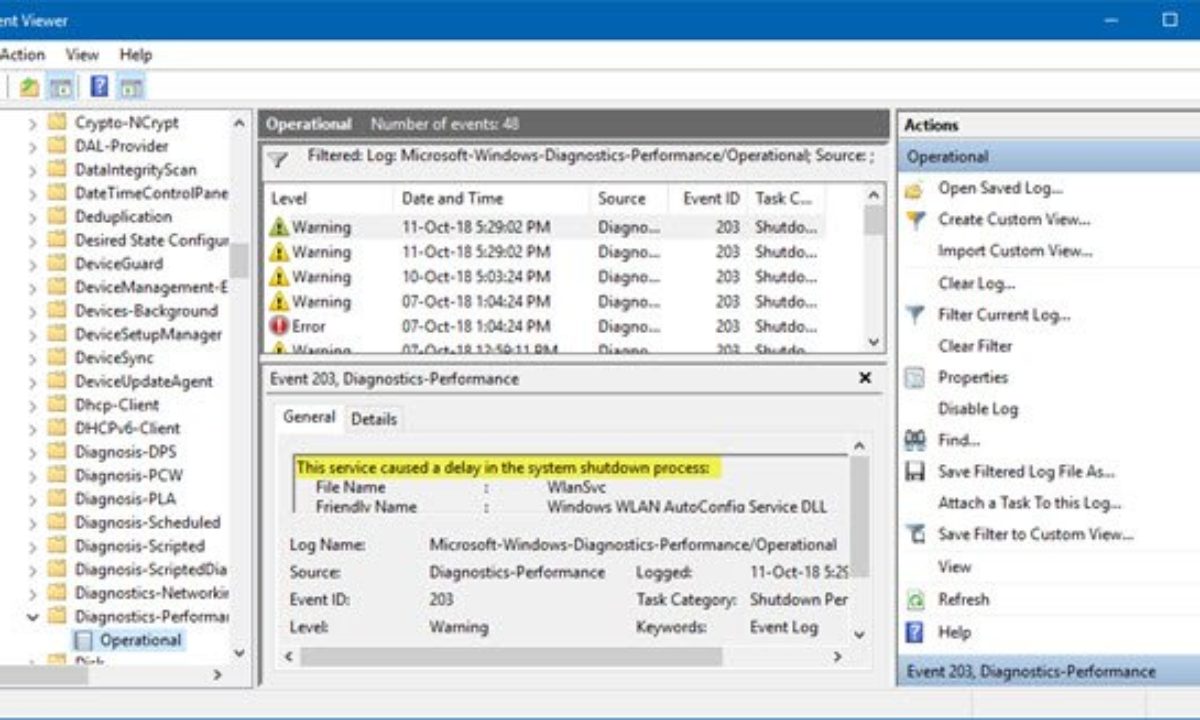Image resolution: width=1200 pixels, height=720 pixels.
Task: Expand the Diagnosis-DPS tree node
Action: pos(33,452)
